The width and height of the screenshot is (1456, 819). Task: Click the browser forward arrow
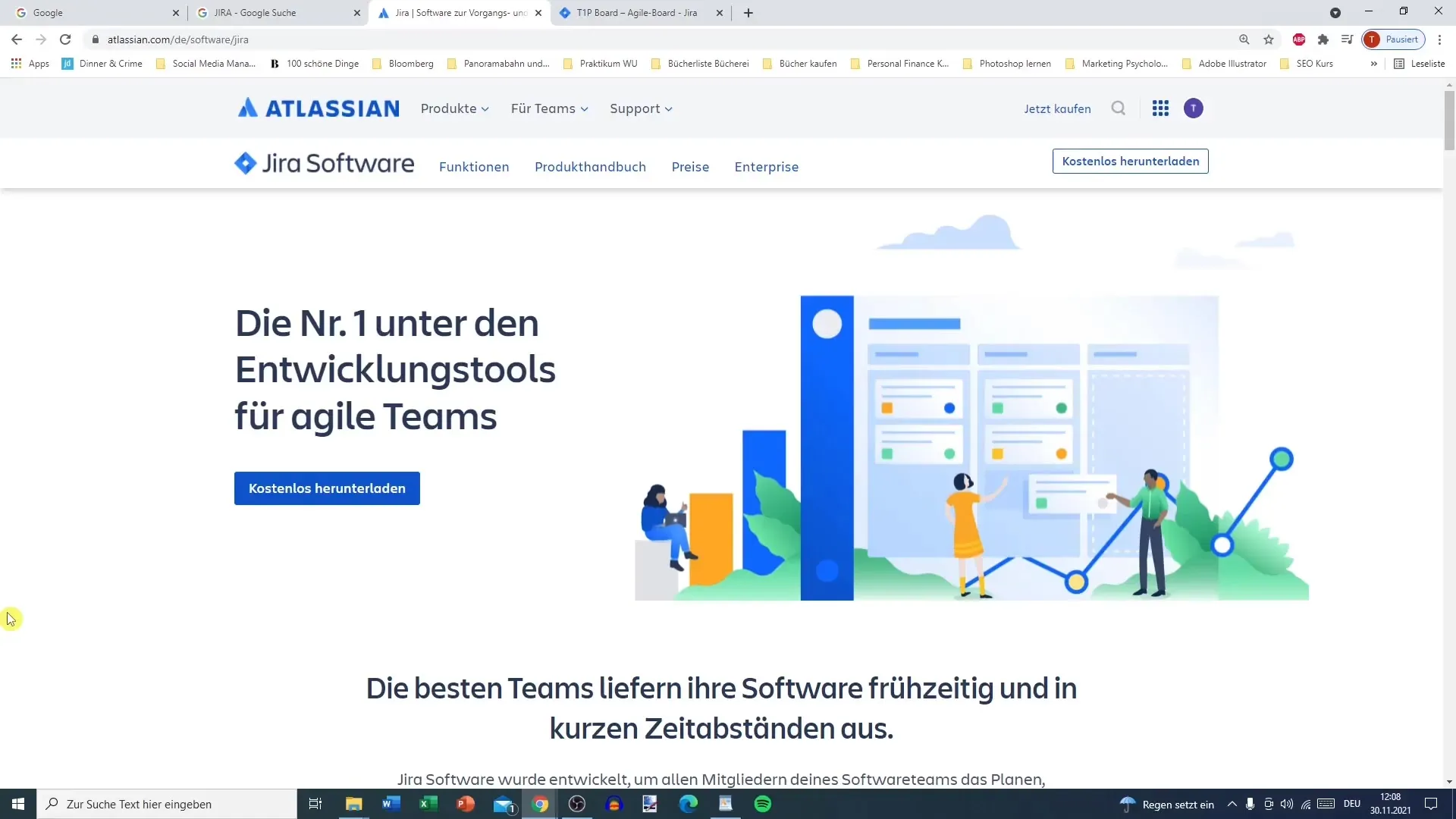pos(41,39)
